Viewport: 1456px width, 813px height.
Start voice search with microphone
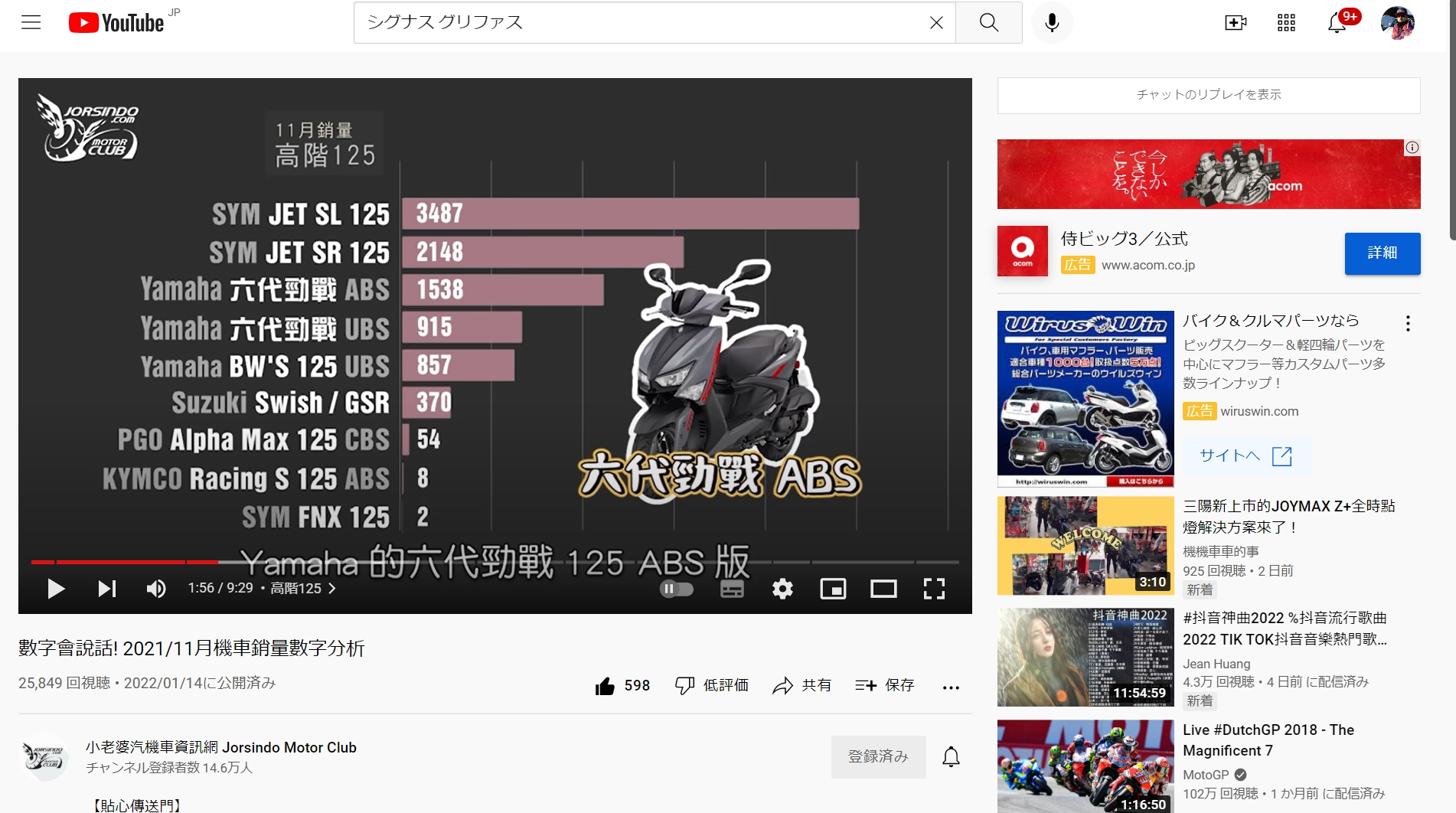click(1052, 22)
